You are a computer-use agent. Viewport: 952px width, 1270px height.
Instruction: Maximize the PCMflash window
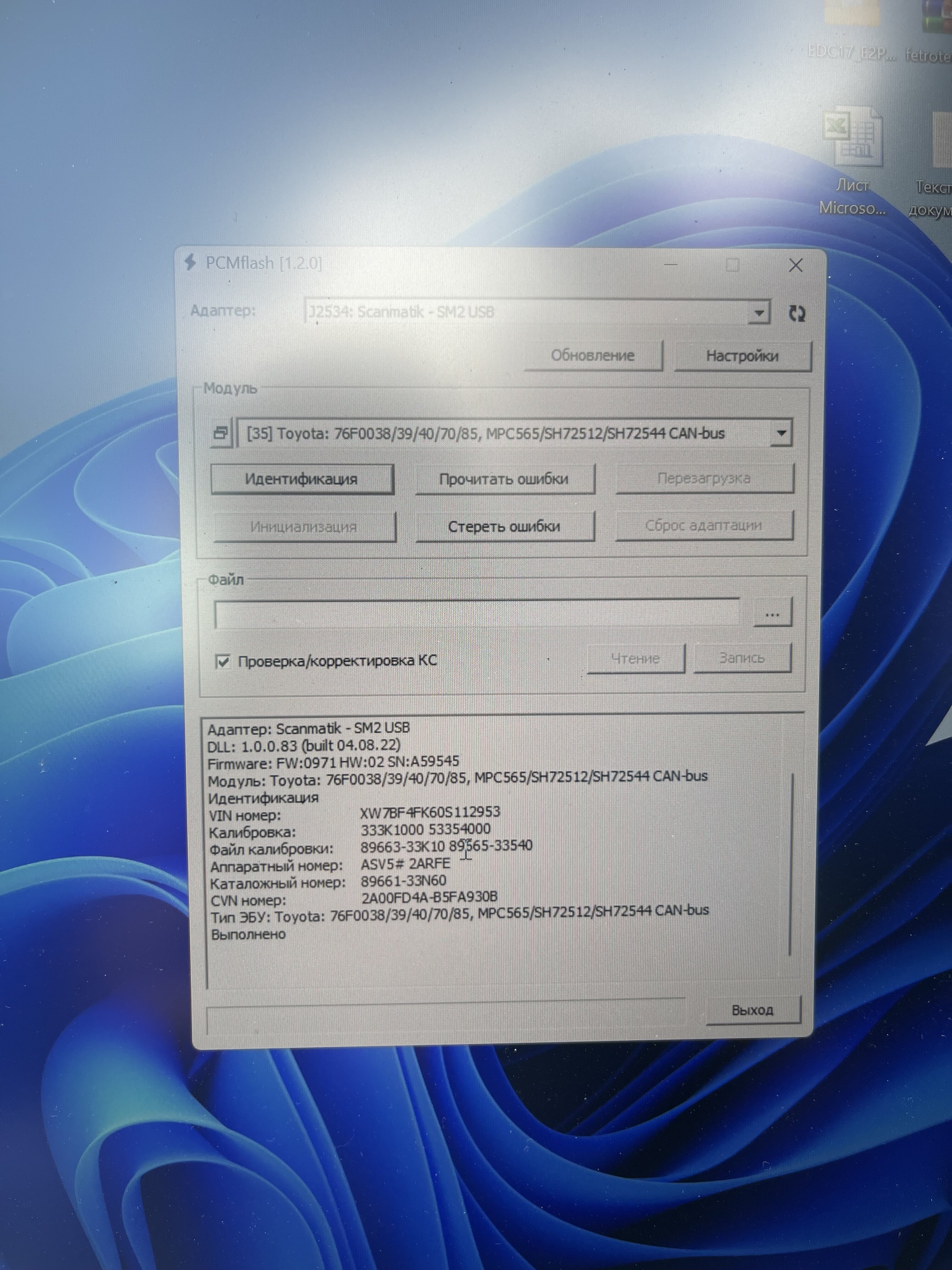732,265
